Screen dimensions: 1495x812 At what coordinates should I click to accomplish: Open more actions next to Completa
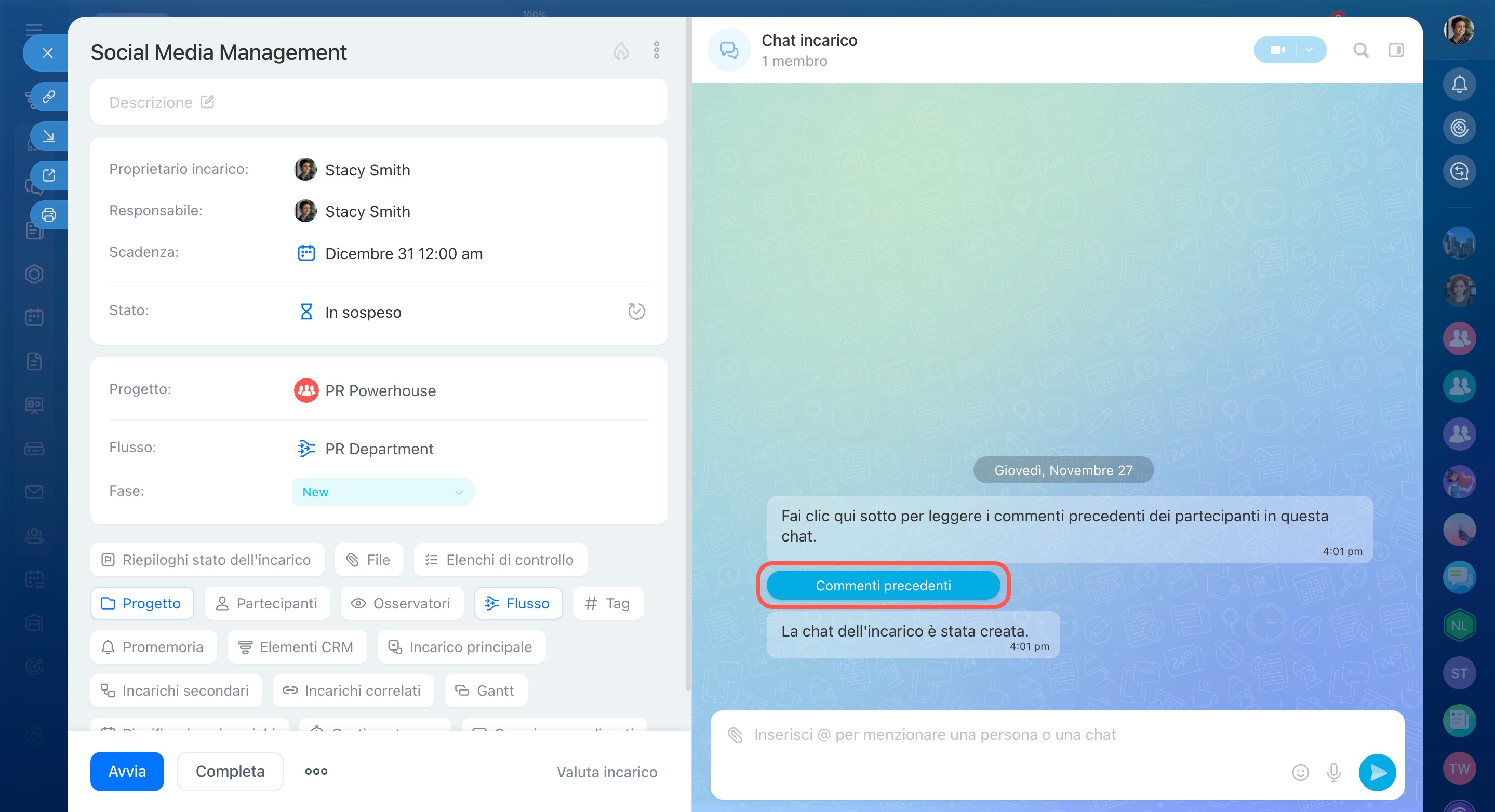[316, 772]
